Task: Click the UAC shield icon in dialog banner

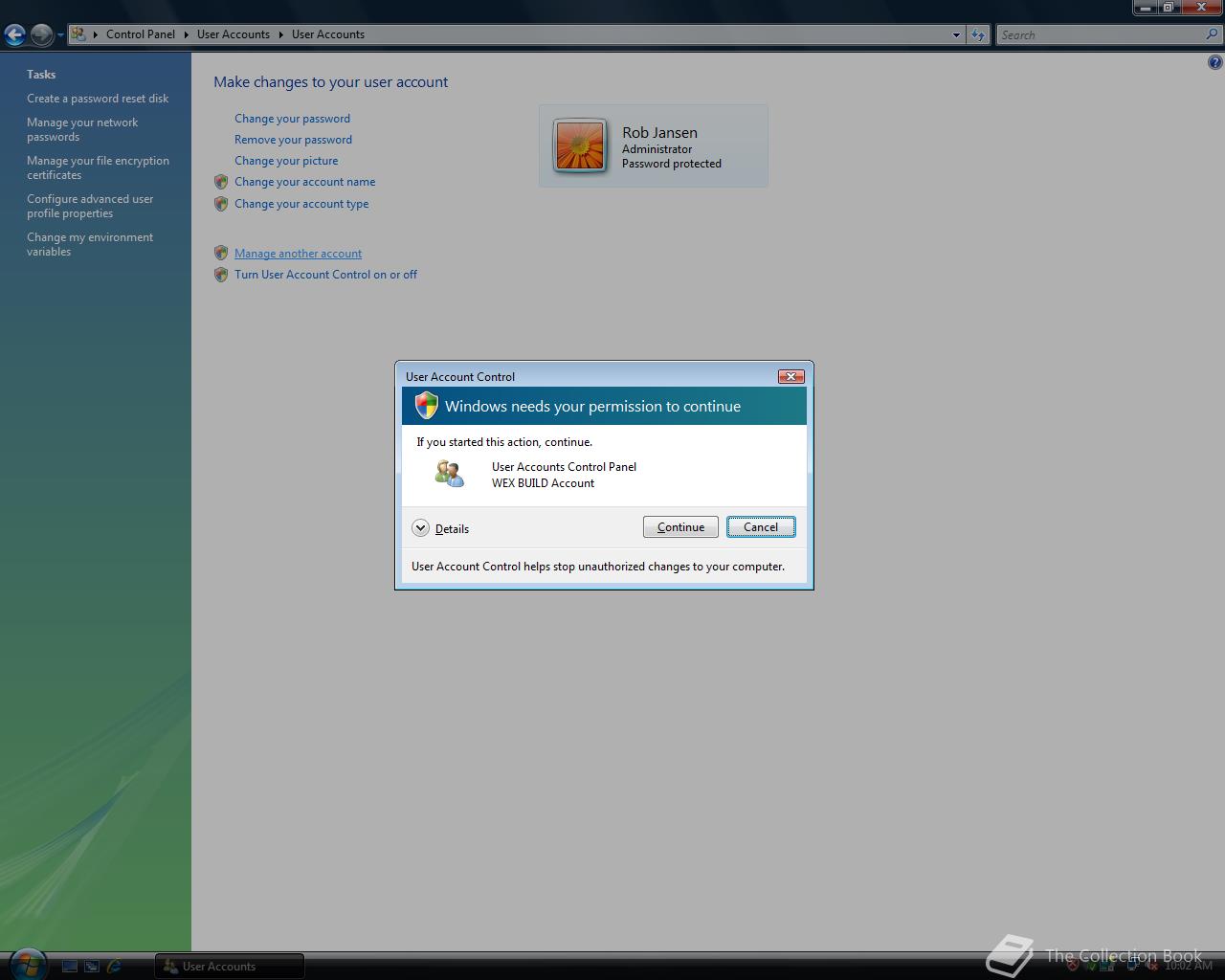Action: click(x=426, y=406)
